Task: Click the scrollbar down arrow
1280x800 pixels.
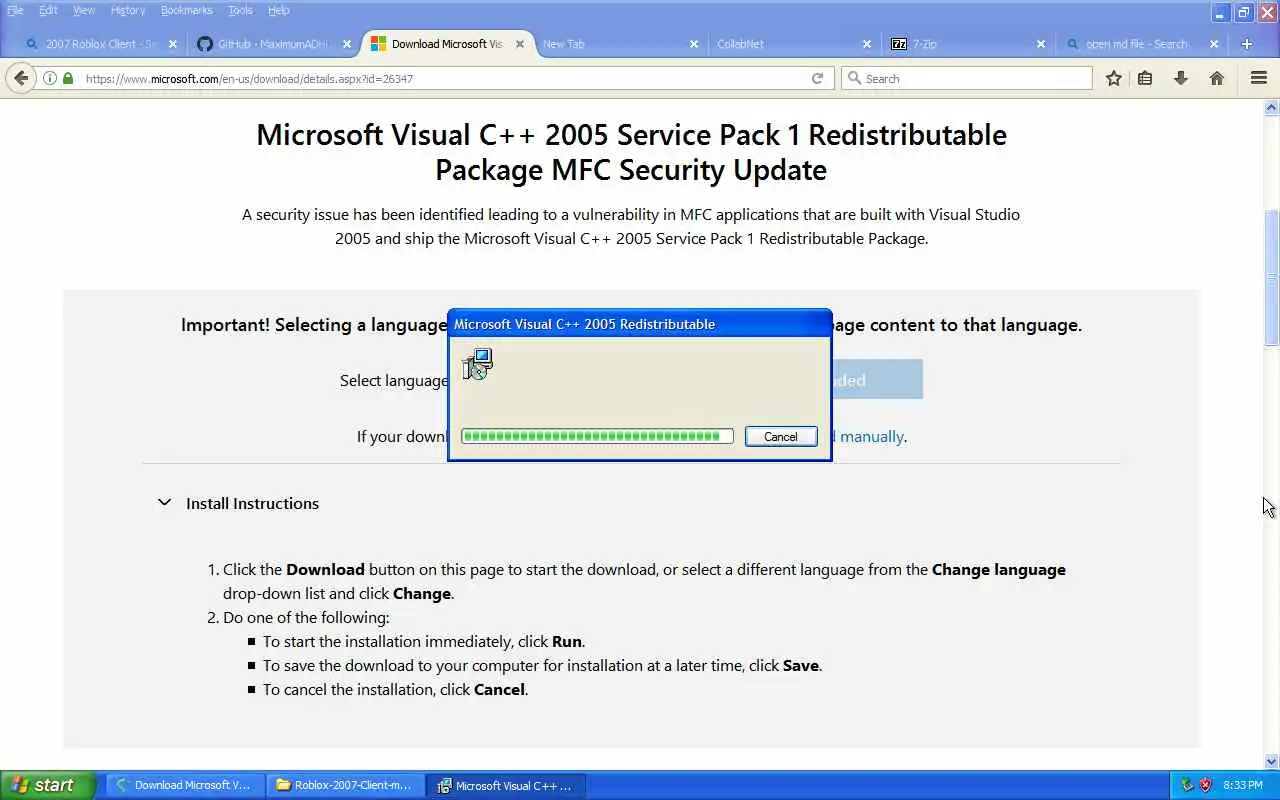Action: point(1272,761)
